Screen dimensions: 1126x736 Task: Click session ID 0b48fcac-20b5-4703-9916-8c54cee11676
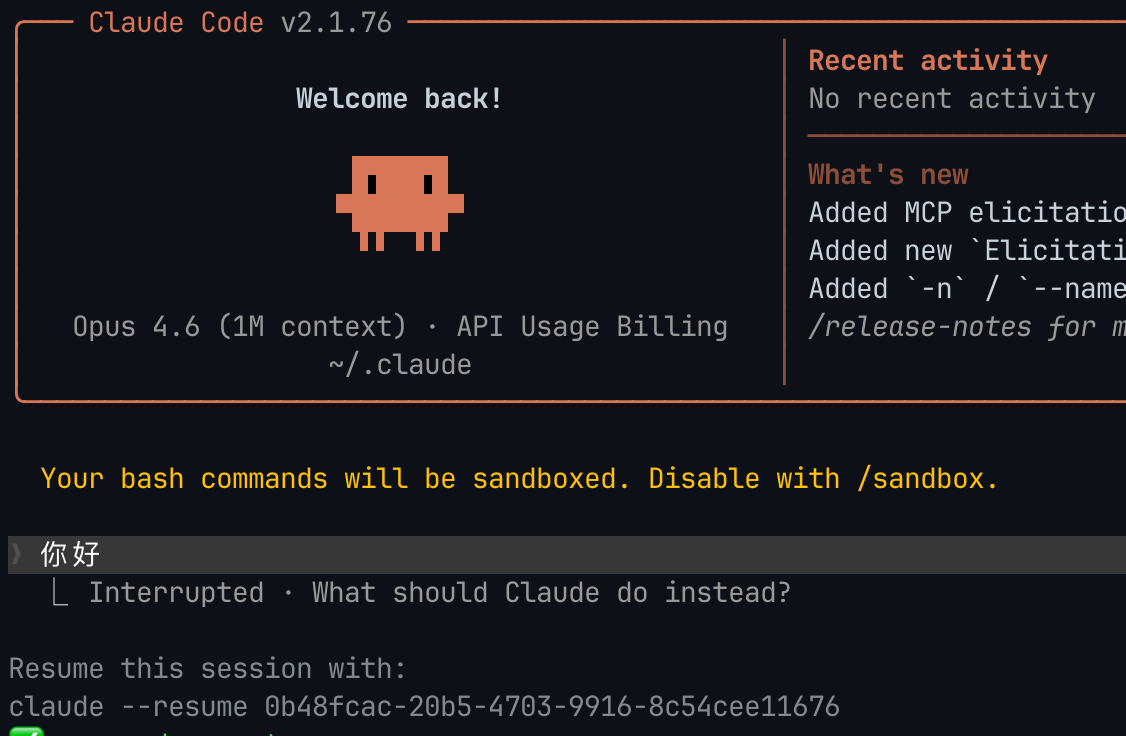pyautogui.click(x=552, y=707)
